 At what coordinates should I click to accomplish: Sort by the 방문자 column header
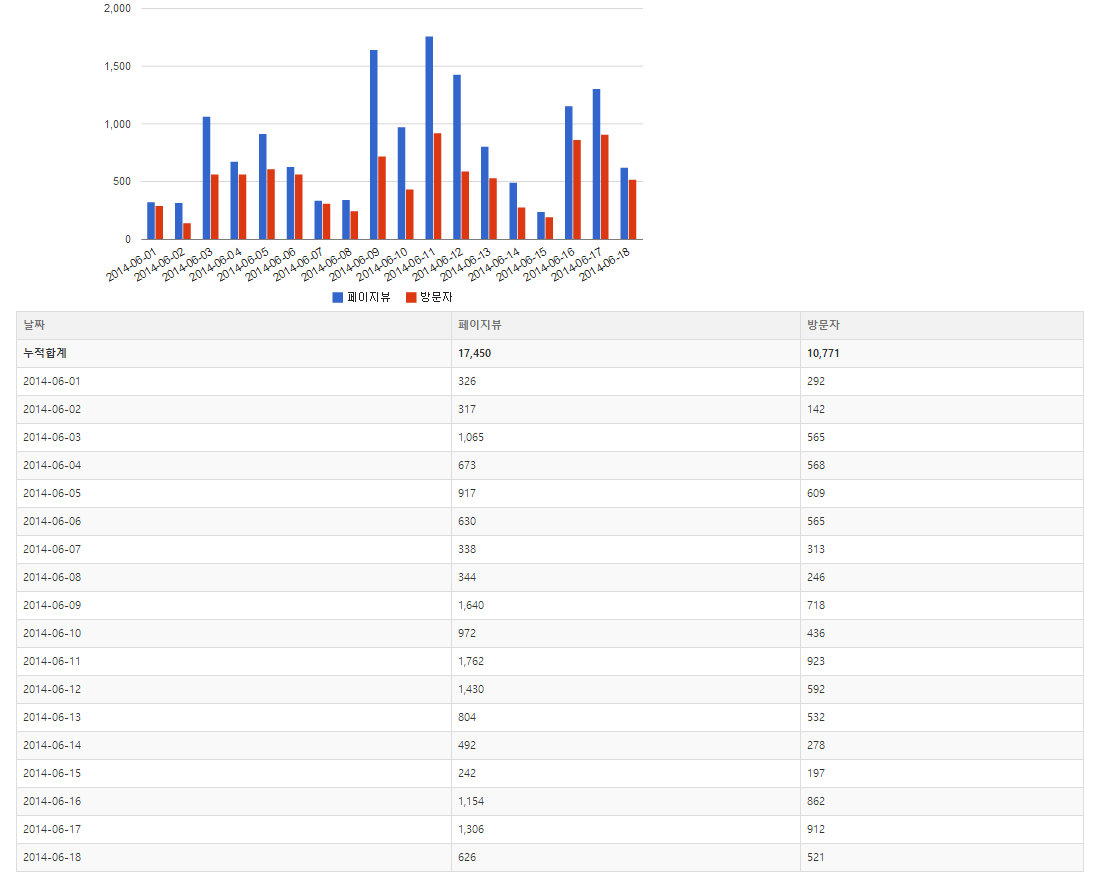824,325
